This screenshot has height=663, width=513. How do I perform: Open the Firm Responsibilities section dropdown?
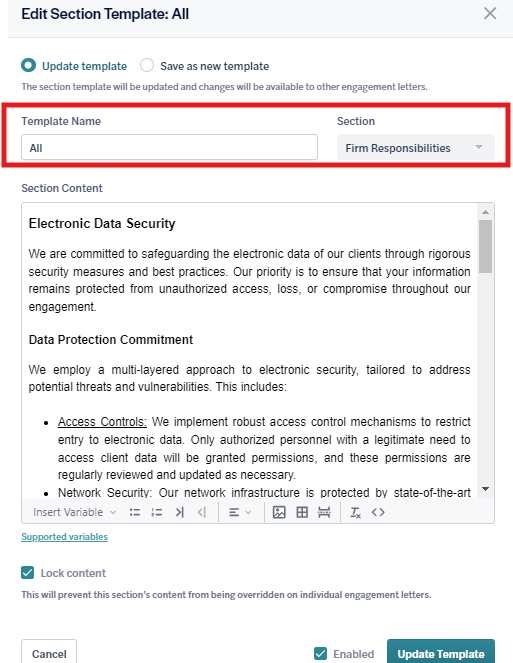click(415, 148)
